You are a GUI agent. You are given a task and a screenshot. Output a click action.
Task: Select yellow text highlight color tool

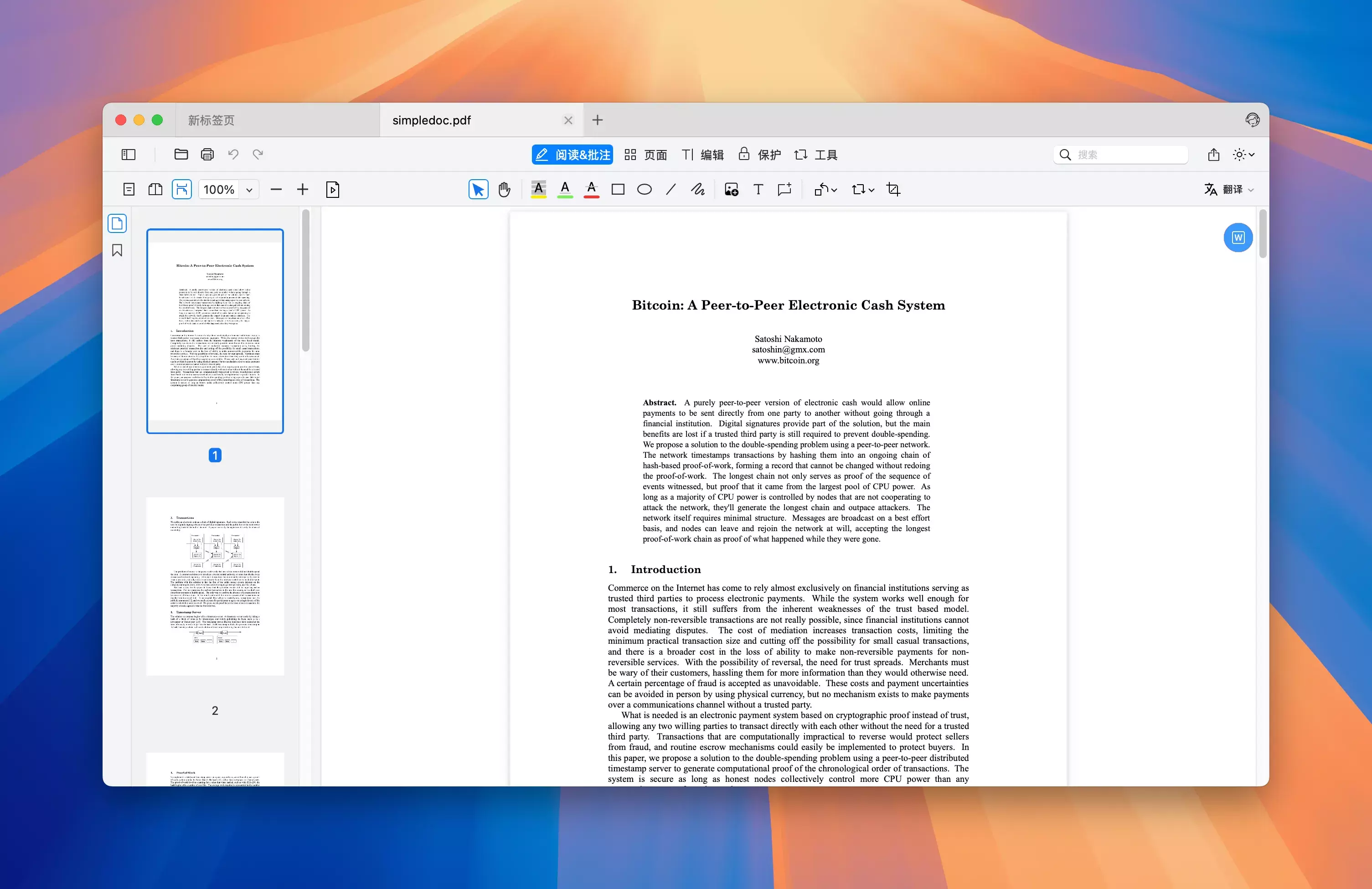click(538, 189)
